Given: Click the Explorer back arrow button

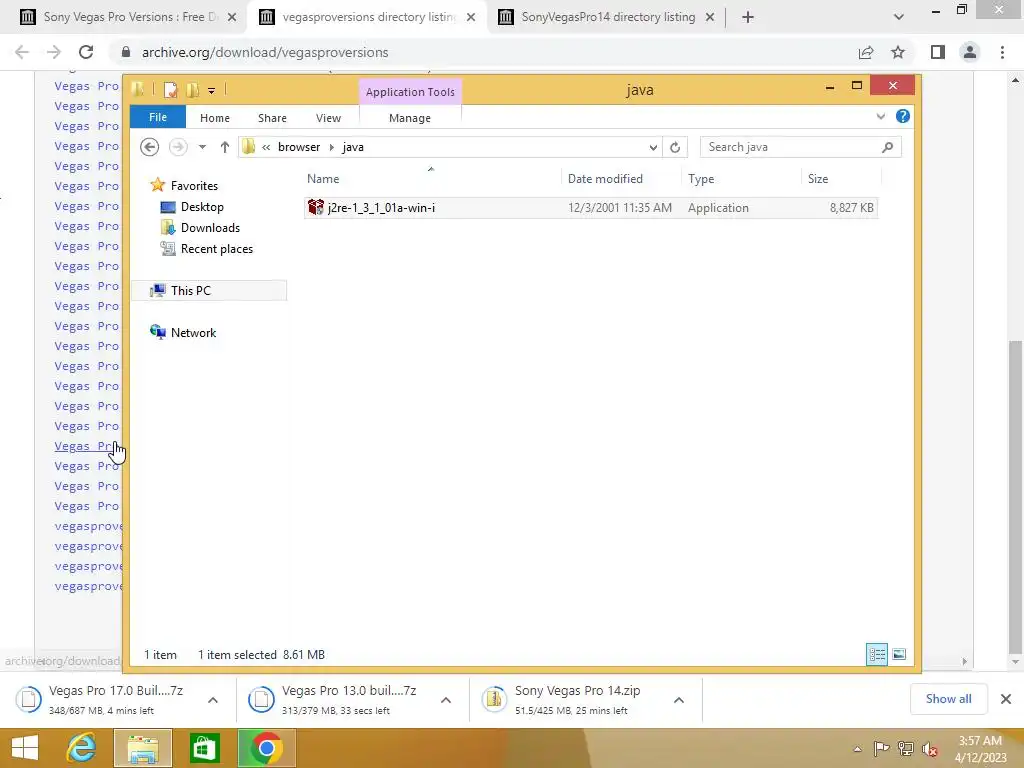Looking at the screenshot, I should pyautogui.click(x=150, y=147).
